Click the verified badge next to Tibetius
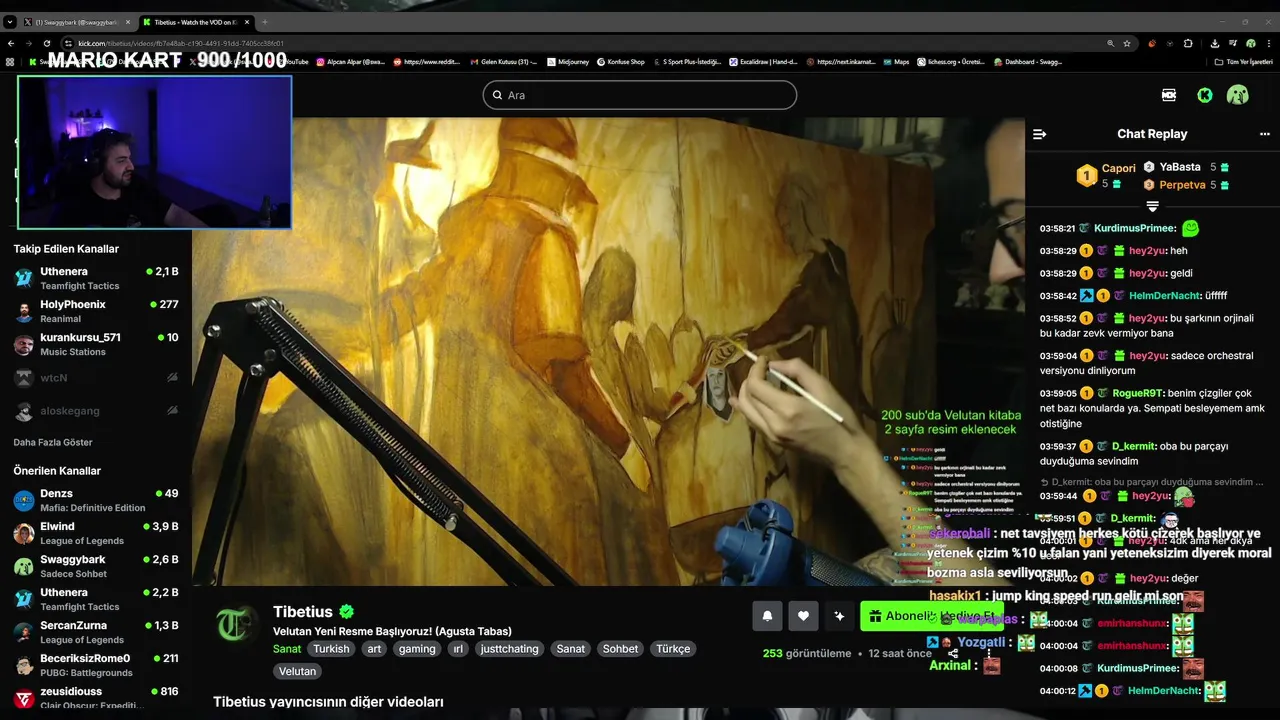This screenshot has height=720, width=1280. [346, 612]
